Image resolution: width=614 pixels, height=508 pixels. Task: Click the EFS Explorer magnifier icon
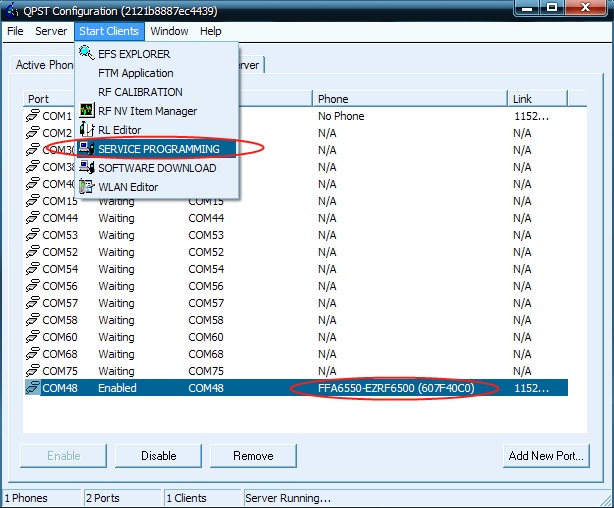(87, 53)
